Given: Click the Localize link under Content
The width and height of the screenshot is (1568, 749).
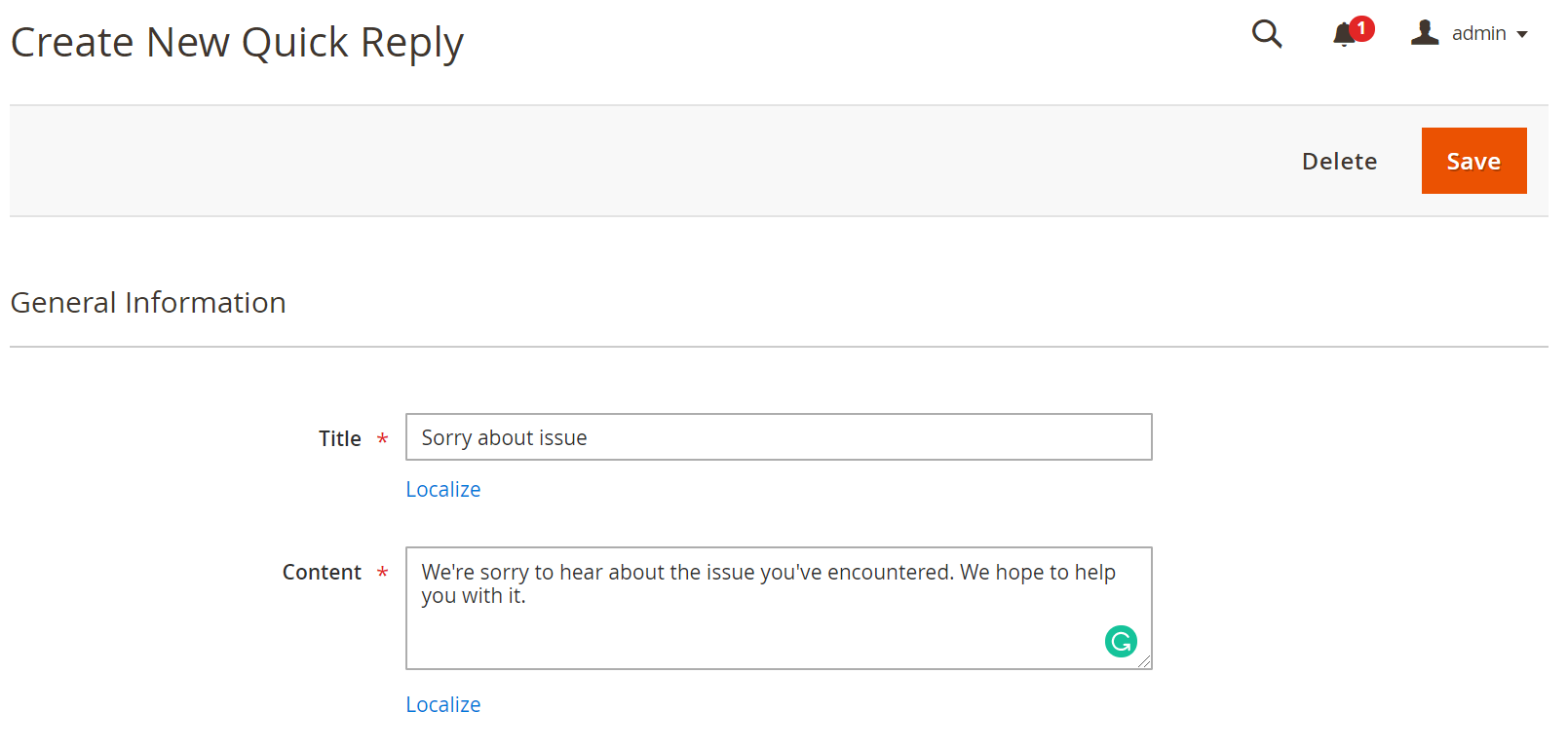Looking at the screenshot, I should [443, 704].
